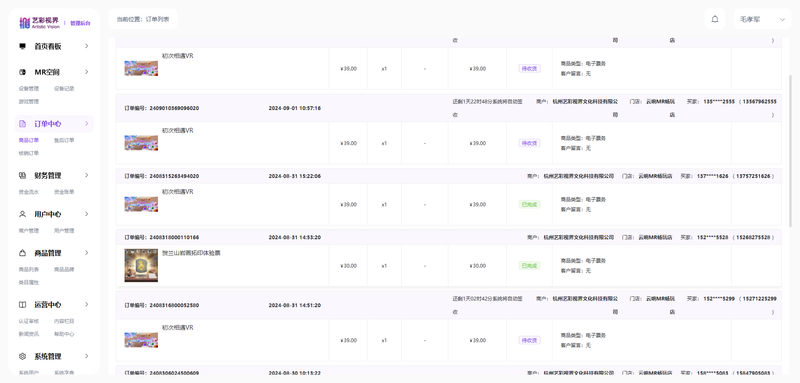Click timestamp 2024-08-31 14:53:20

pyautogui.click(x=295, y=237)
